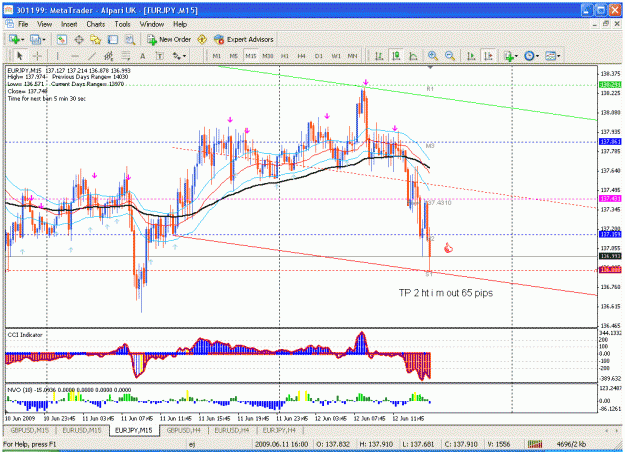Select the horizontal line drawing tool
Image resolution: width=625 pixels, height=452 pixels.
[x=75, y=56]
